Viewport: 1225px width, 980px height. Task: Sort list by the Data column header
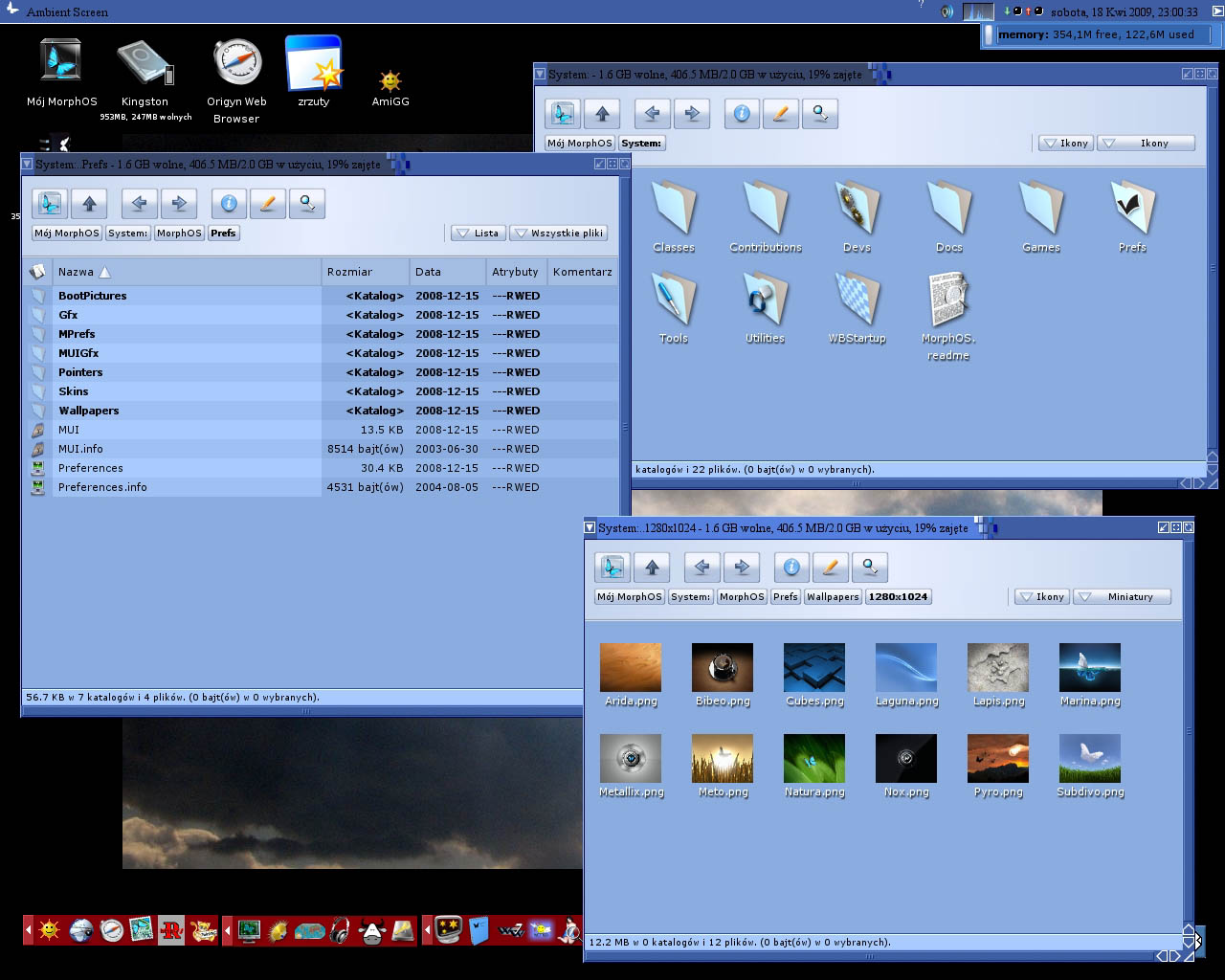[x=448, y=272]
